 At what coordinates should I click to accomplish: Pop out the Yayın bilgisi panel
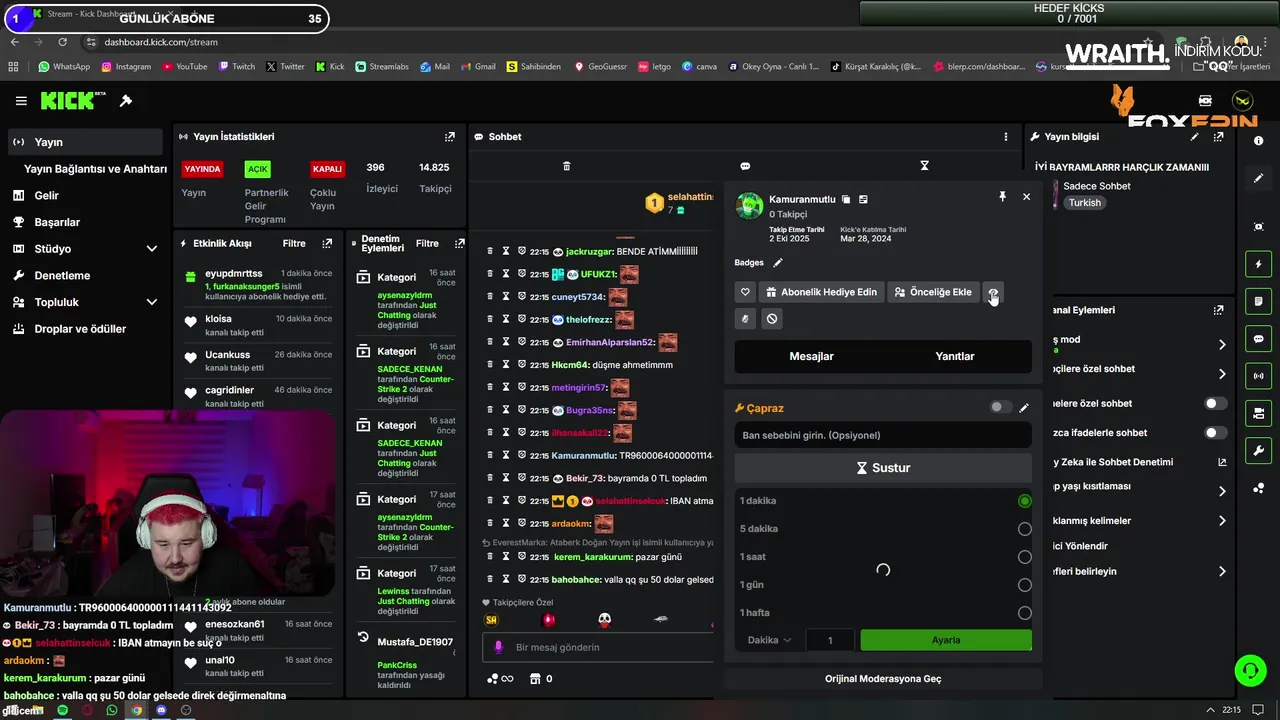1218,137
